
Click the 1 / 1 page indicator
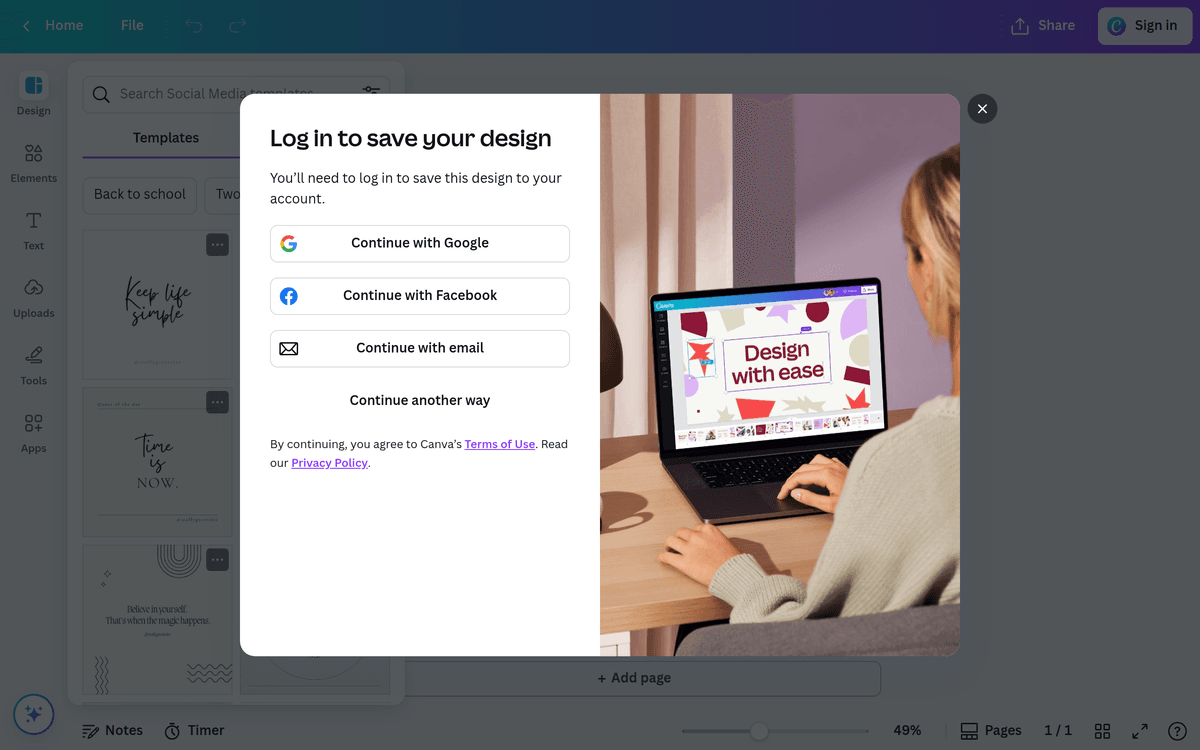coord(1058,731)
